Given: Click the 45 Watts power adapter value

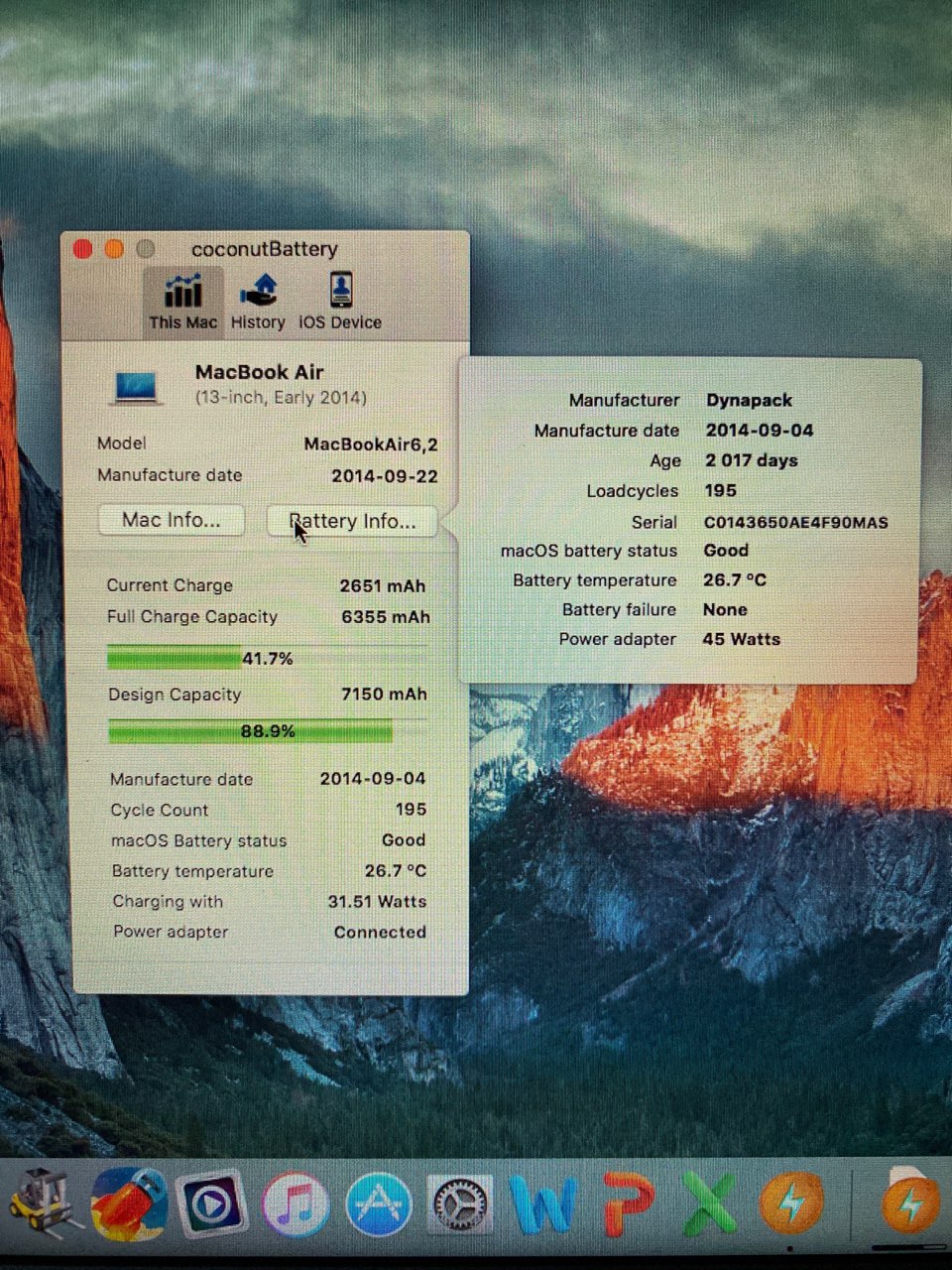Looking at the screenshot, I should [741, 639].
